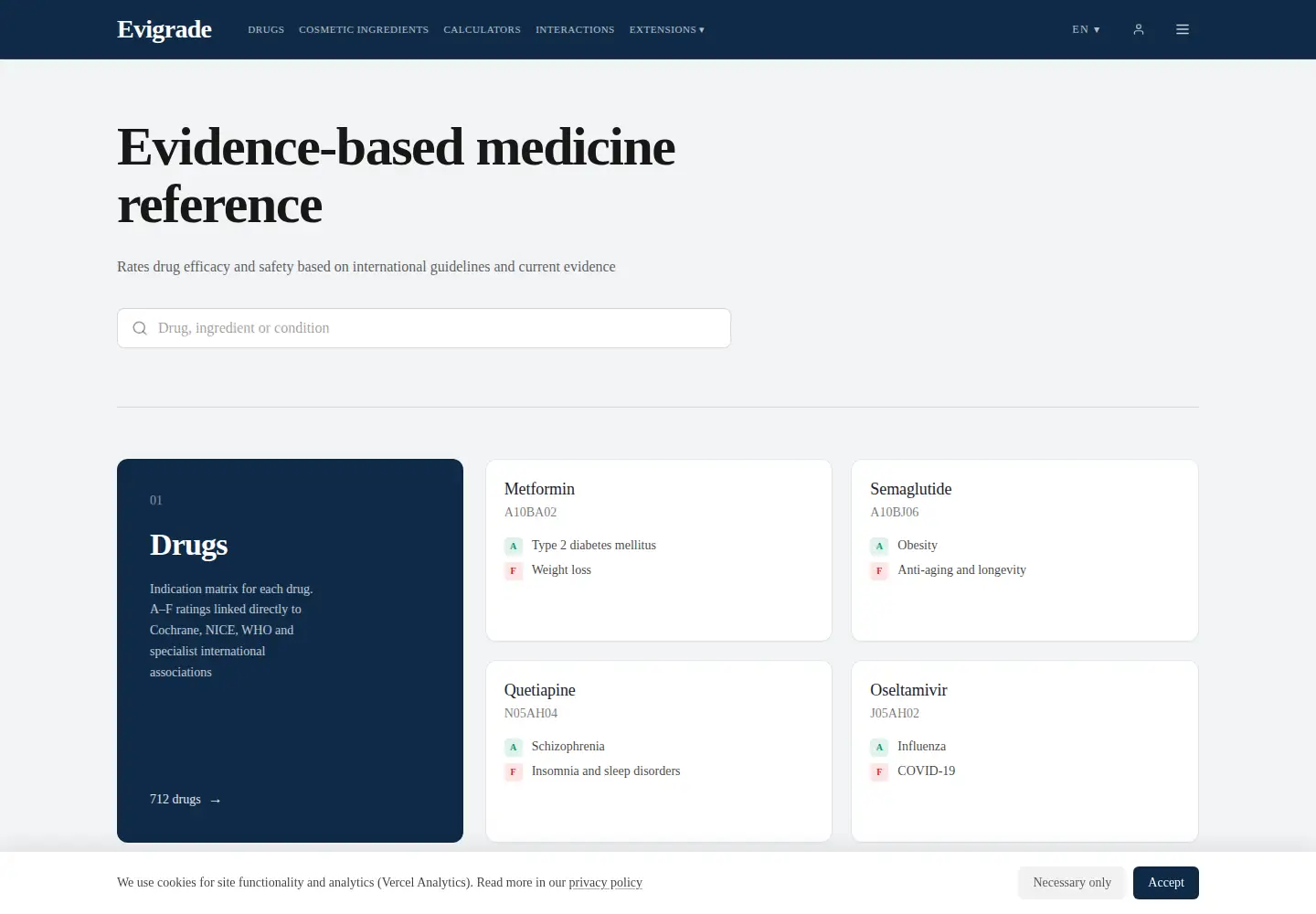Viewport: 1316px width, 914px height.
Task: Focus the Drug, ingredient or condition search field
Action: (x=424, y=328)
